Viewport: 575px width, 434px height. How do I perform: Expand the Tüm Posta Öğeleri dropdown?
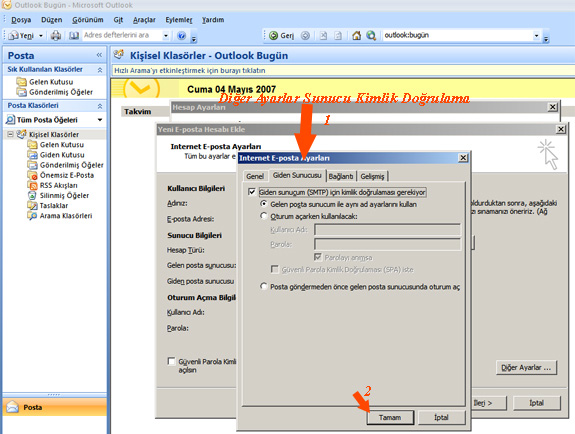point(100,120)
